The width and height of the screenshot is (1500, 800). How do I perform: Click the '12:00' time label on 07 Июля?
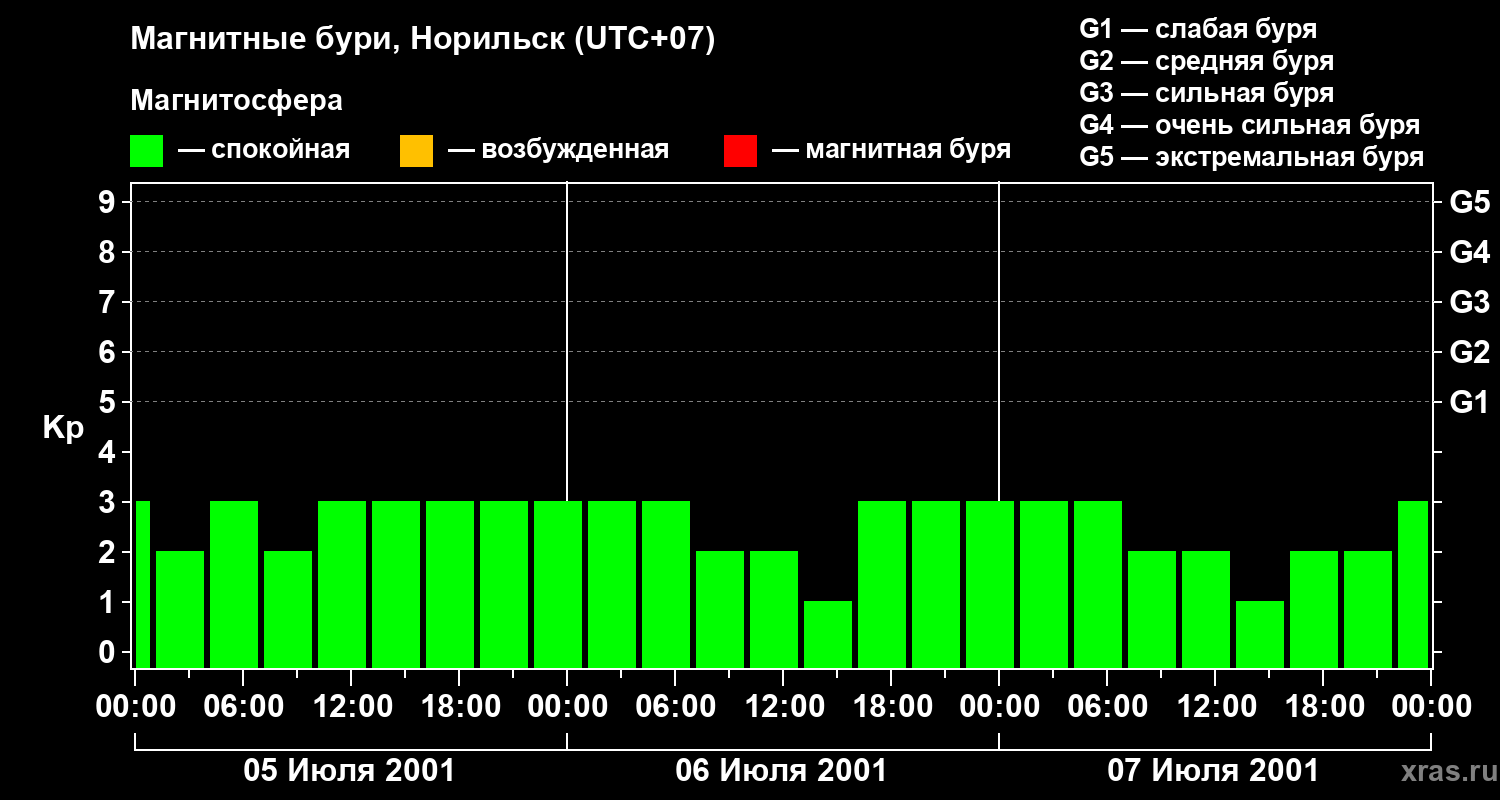pos(1215,707)
